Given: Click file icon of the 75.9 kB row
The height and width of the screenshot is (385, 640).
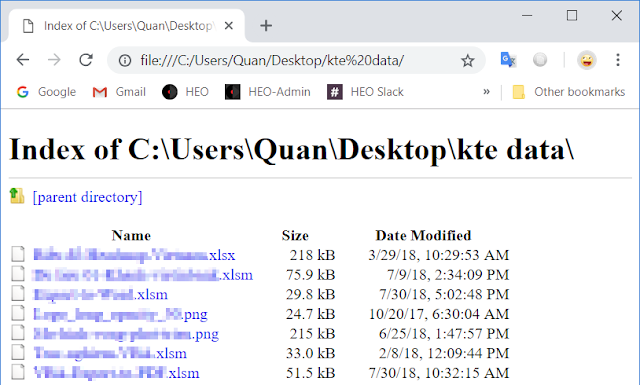Looking at the screenshot, I should (18, 273).
